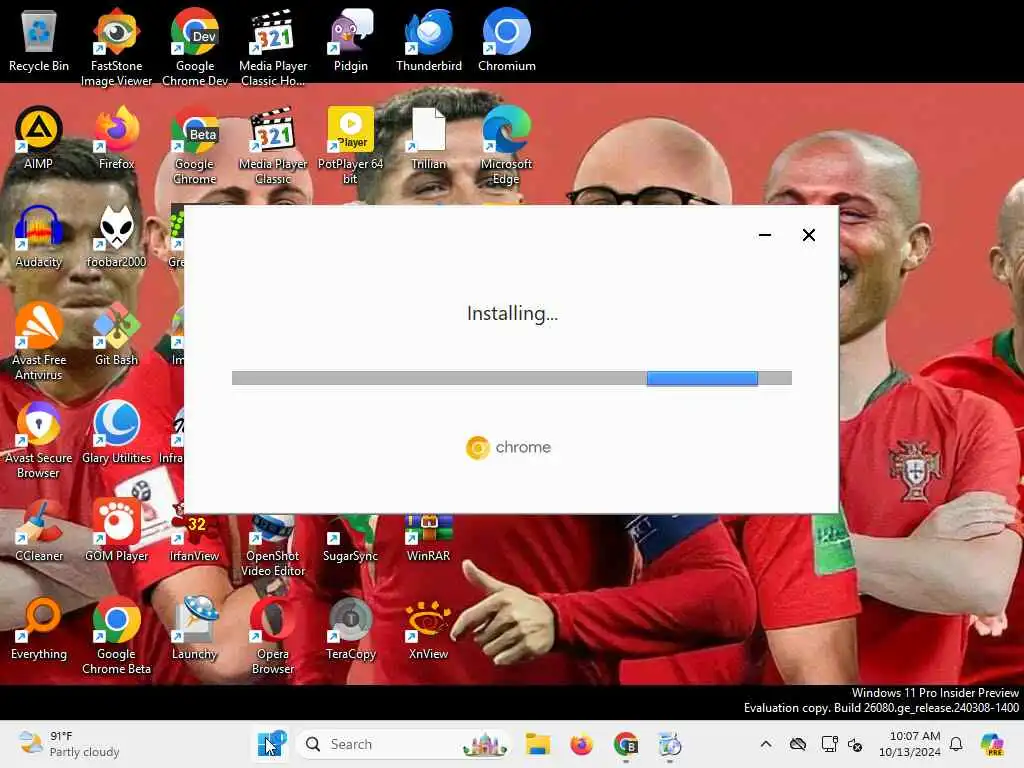Open PotPlayer 64 bit shortcut
Viewport: 1024px width, 768px height.
(x=351, y=145)
